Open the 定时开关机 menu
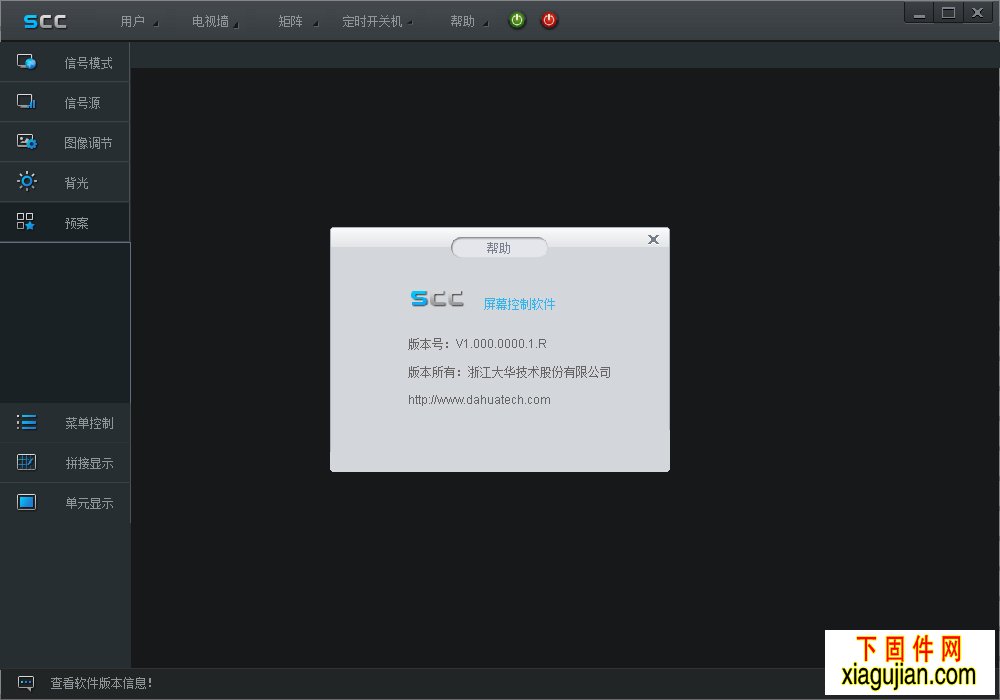This screenshot has height=700, width=1000. (x=372, y=22)
